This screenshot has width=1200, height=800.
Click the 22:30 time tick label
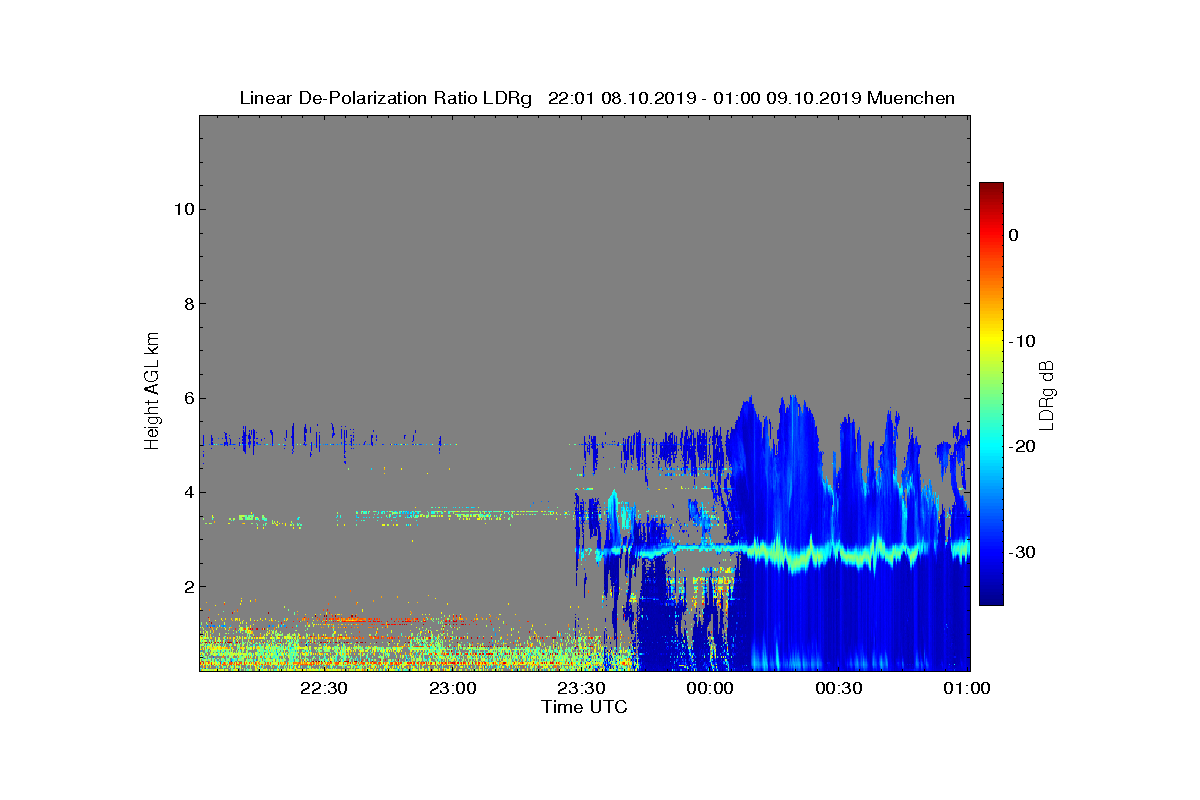[324, 688]
